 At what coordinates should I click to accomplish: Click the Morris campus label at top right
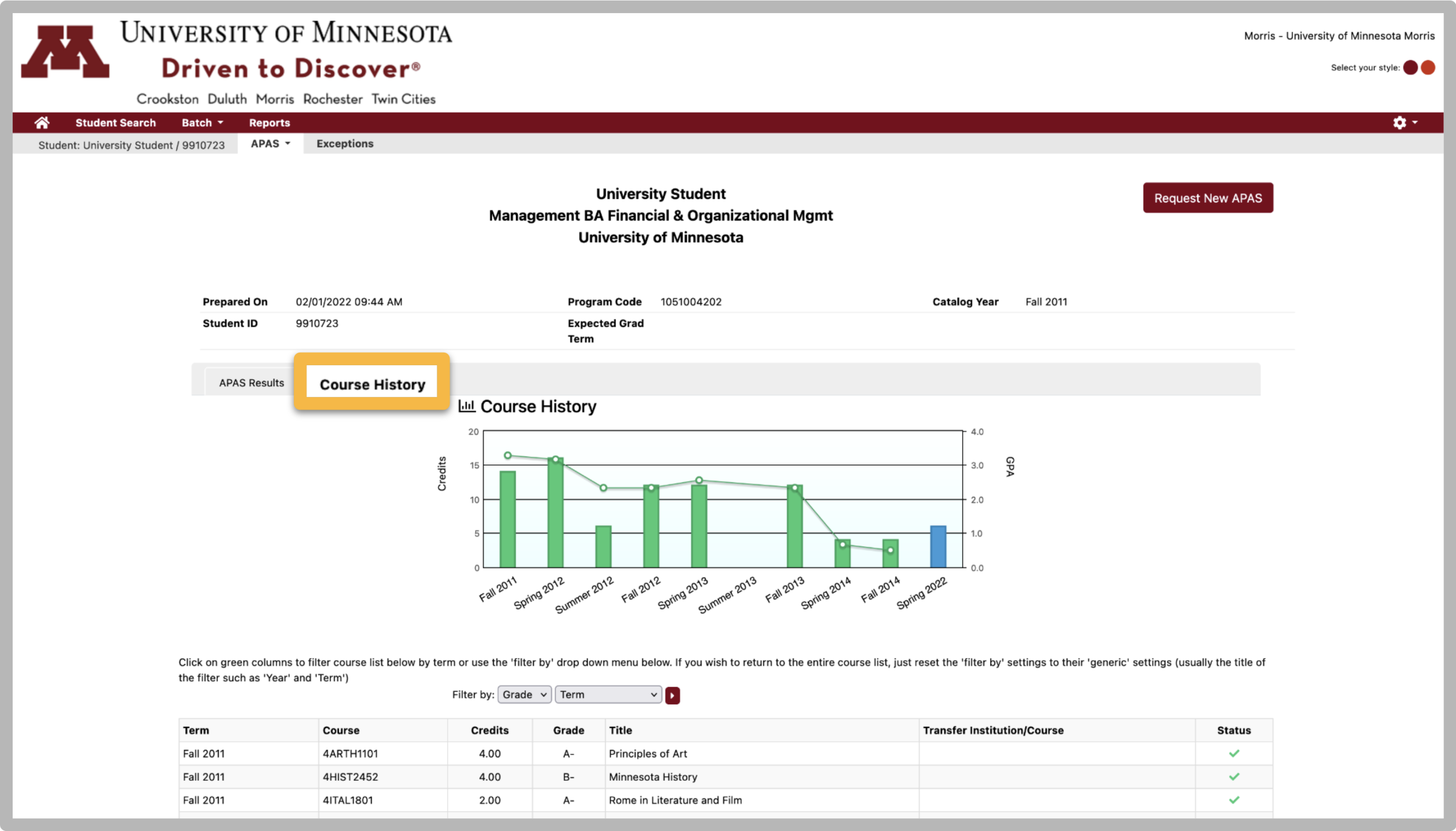pyautogui.click(x=1339, y=36)
